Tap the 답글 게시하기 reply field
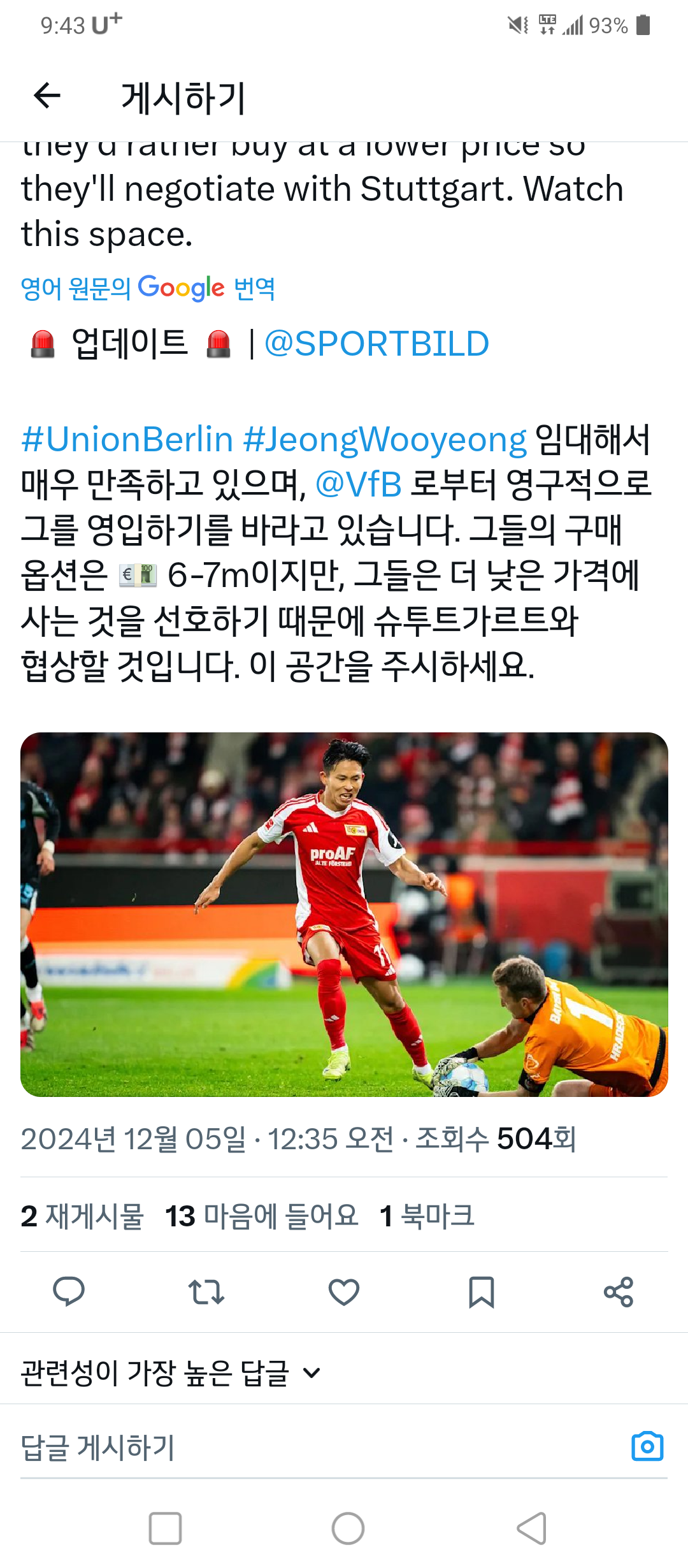Image resolution: width=688 pixels, height=1568 pixels. point(319,1447)
